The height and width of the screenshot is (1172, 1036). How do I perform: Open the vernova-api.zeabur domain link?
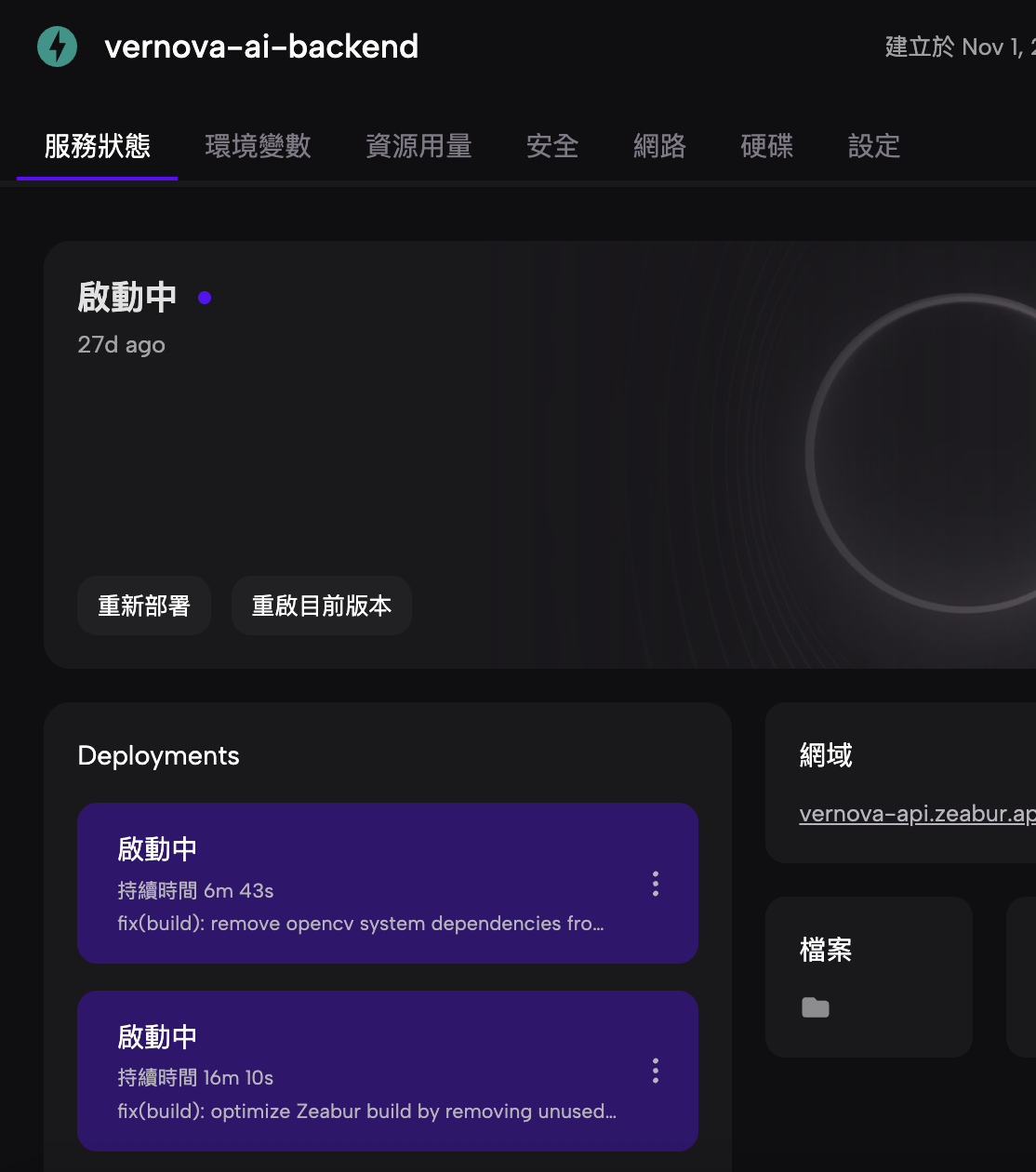[917, 814]
